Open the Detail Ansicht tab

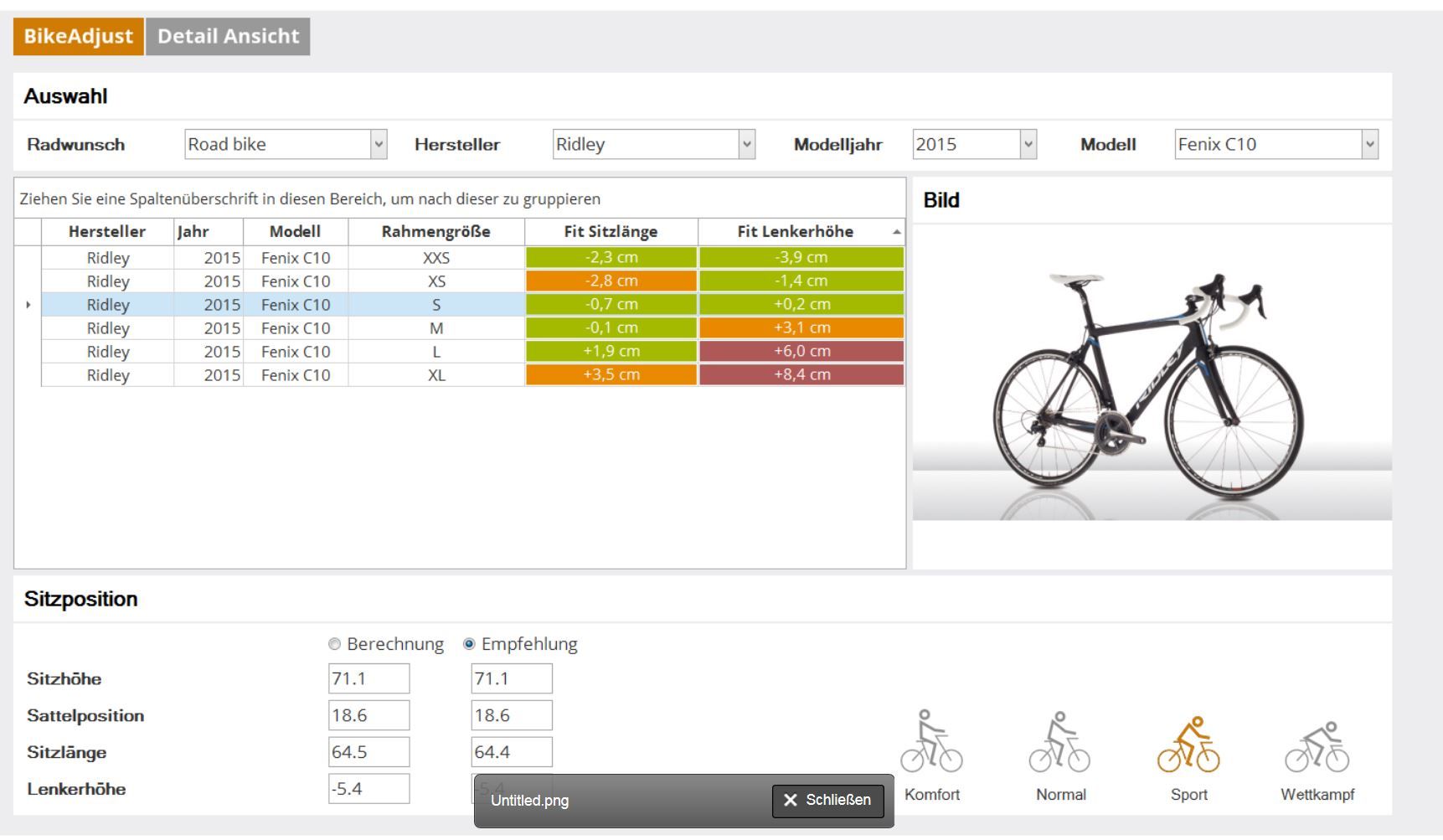pyautogui.click(x=228, y=37)
